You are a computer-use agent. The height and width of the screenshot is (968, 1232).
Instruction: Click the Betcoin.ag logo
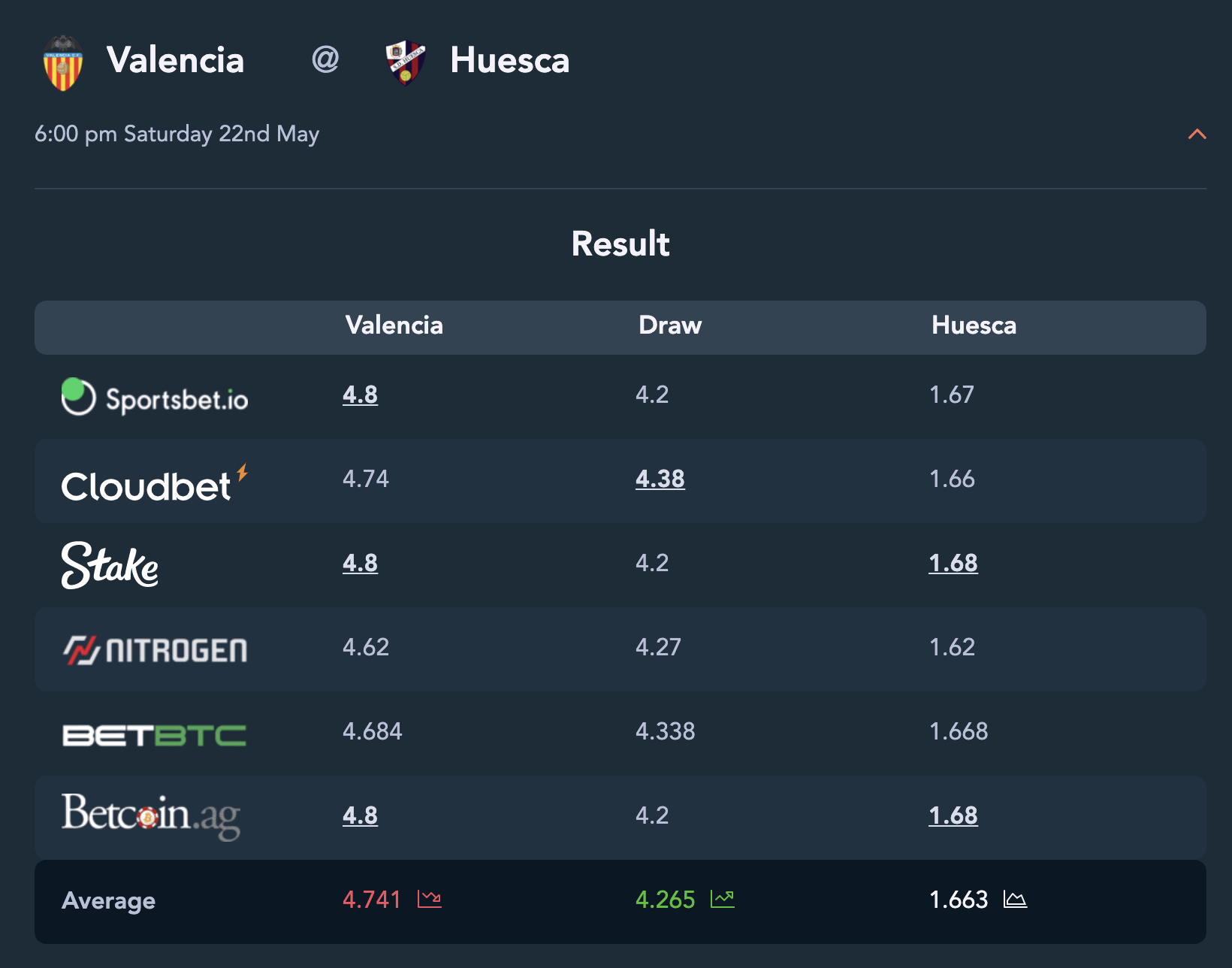coord(151,816)
